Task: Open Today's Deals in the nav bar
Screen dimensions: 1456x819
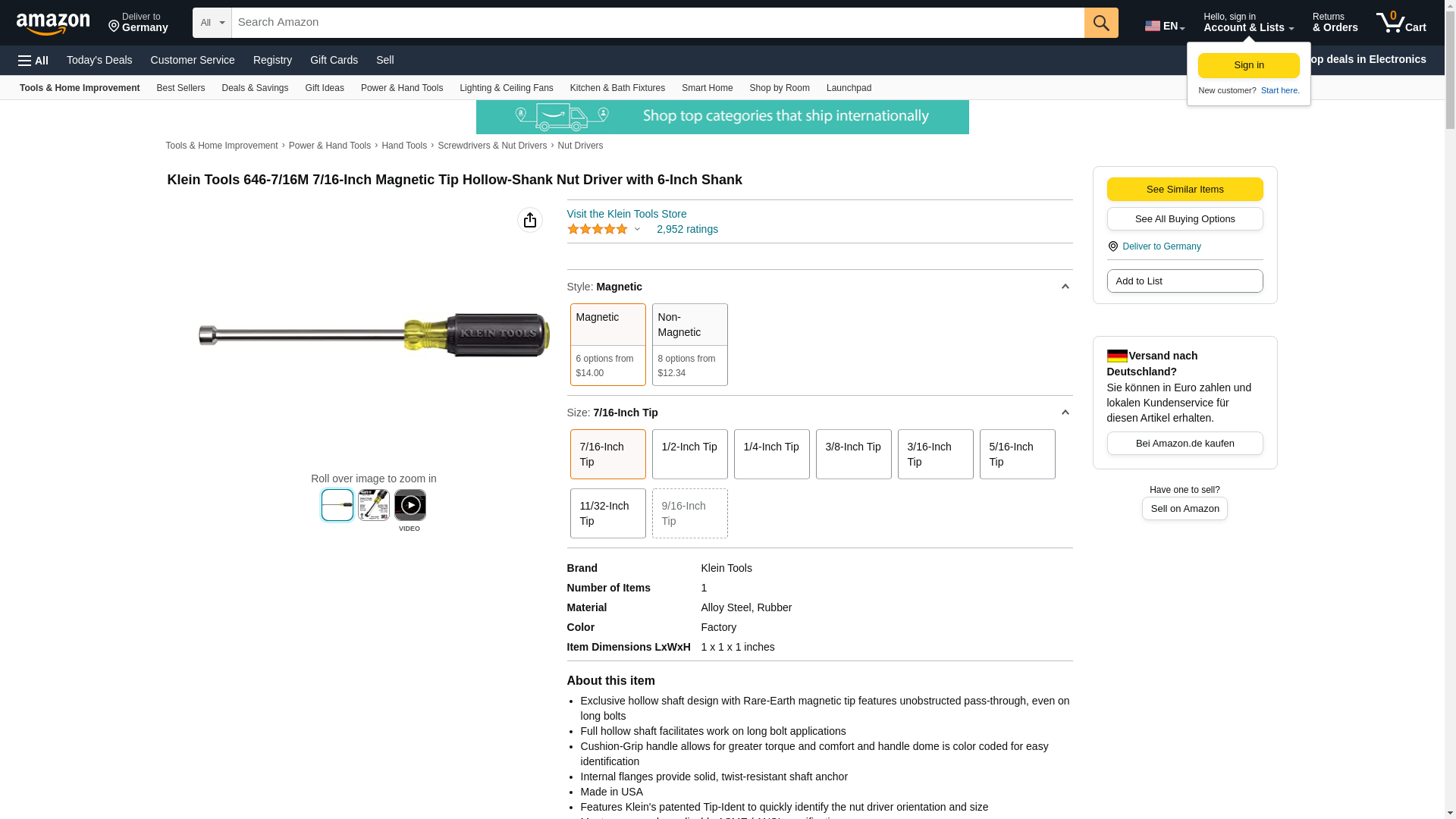Action: 99,60
